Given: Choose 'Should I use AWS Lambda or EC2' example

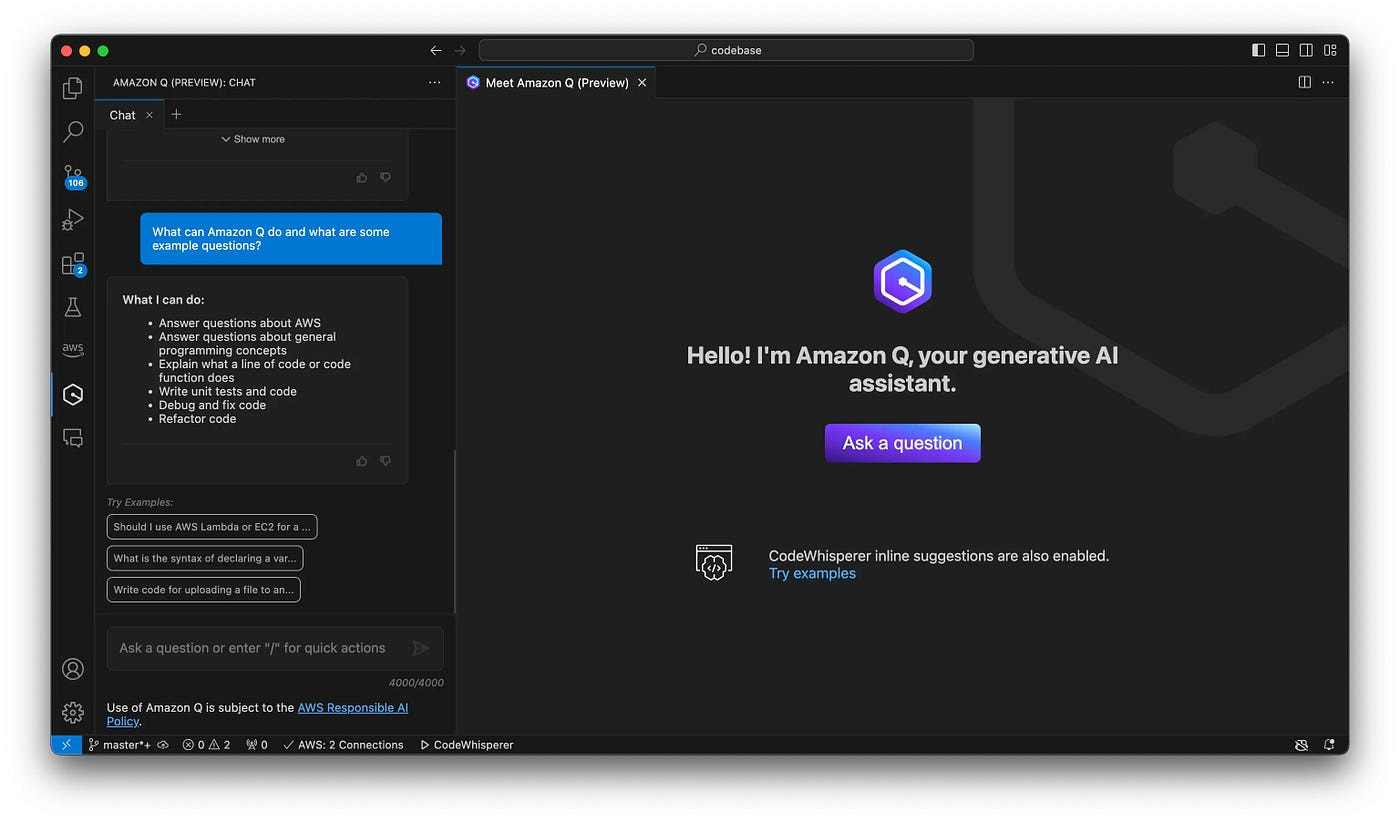Looking at the screenshot, I should pos(212,527).
